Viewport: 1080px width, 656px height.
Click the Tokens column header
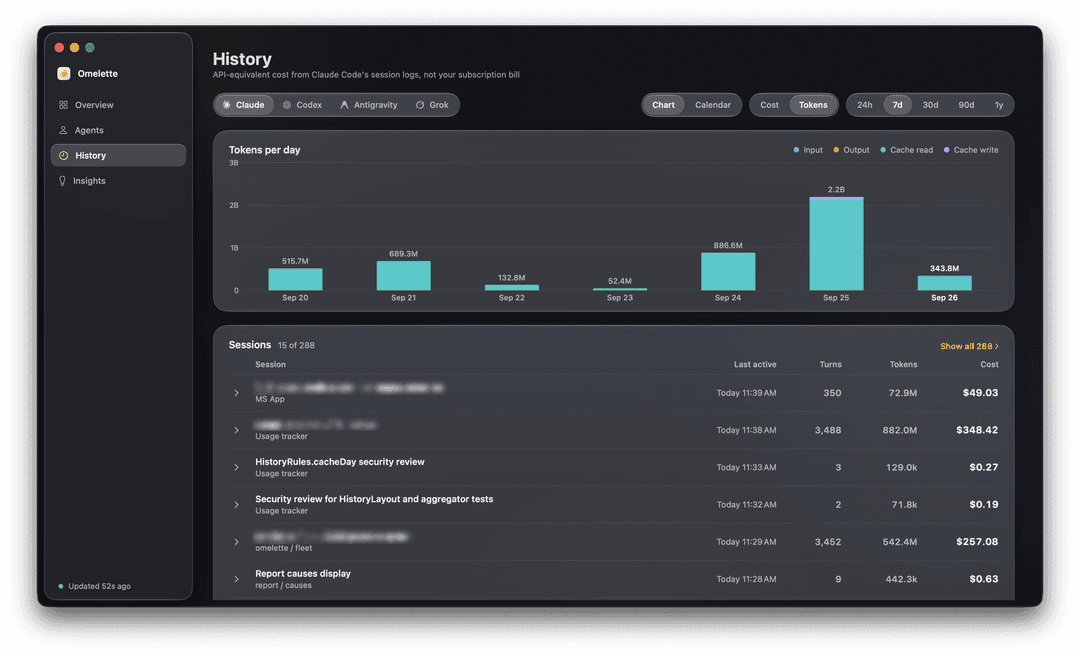[x=903, y=365]
